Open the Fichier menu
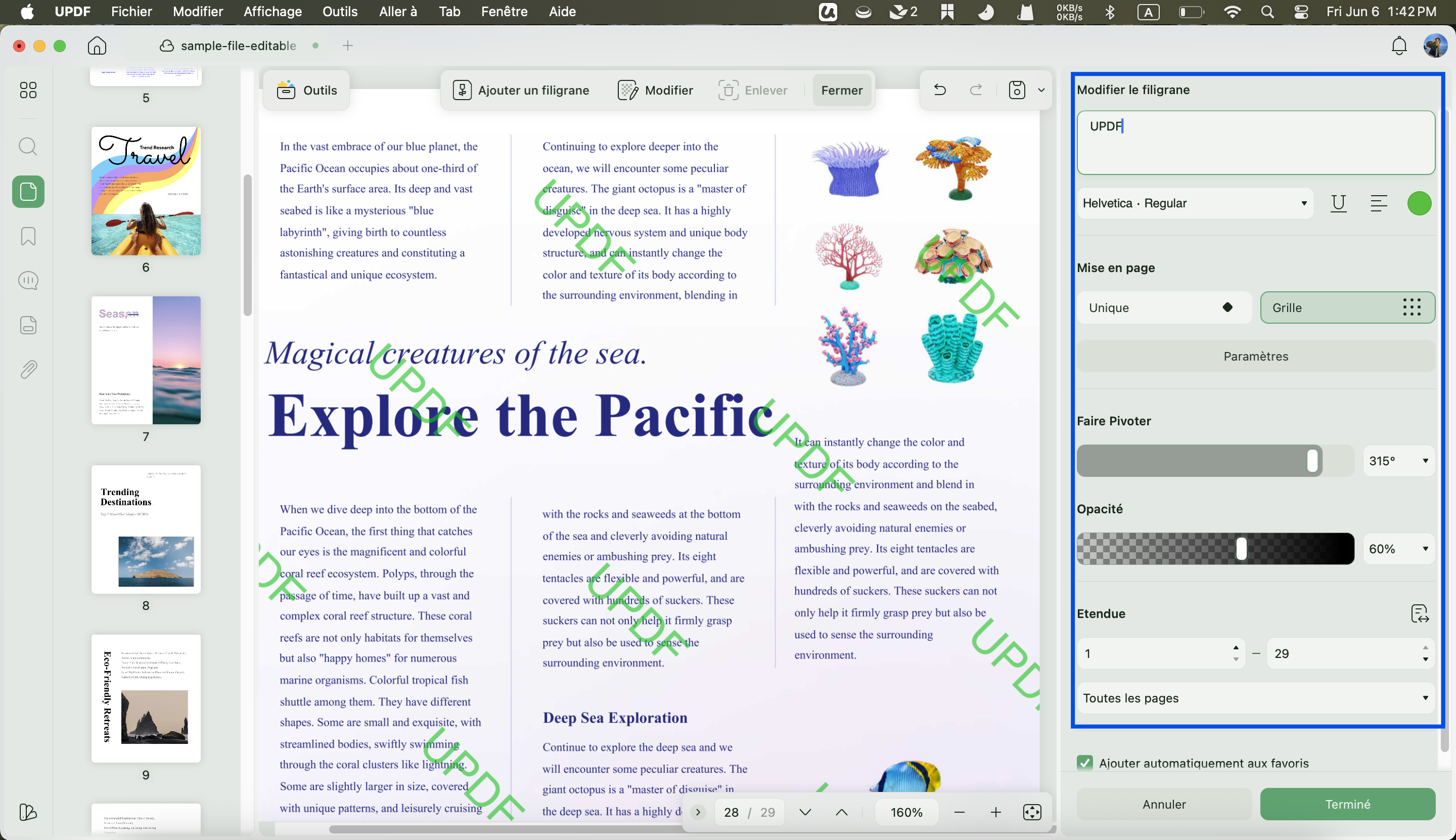The width and height of the screenshot is (1456, 840). (x=131, y=12)
